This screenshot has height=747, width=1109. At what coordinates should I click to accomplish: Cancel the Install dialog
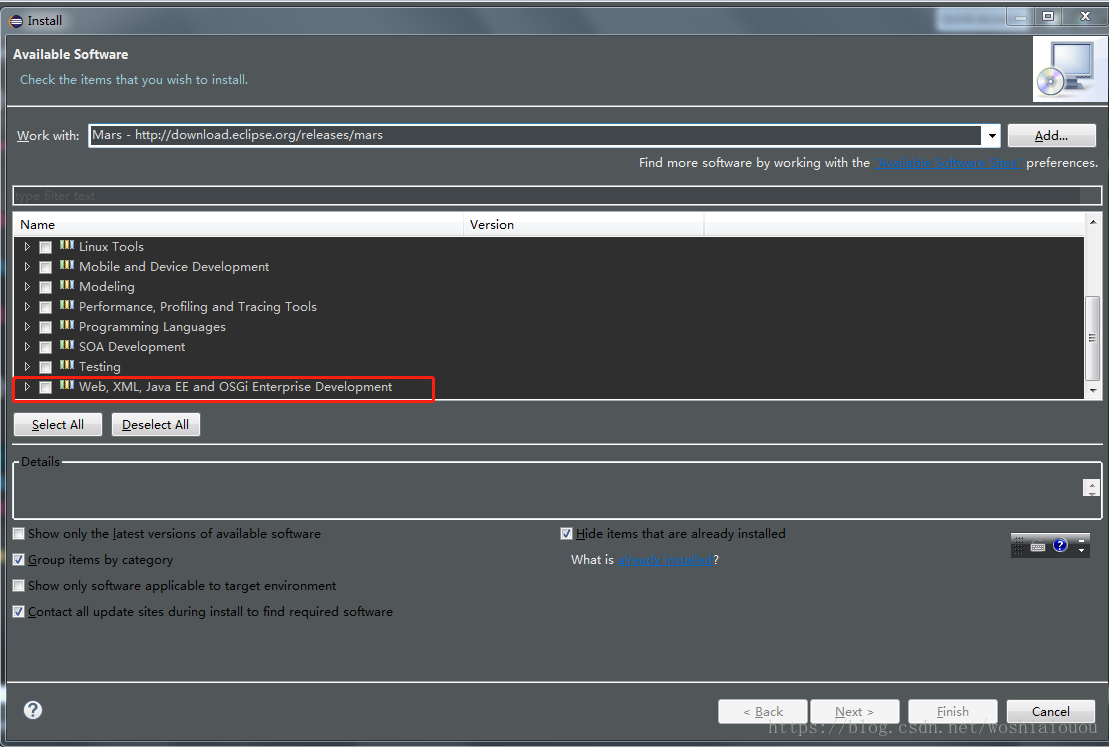click(x=1050, y=711)
